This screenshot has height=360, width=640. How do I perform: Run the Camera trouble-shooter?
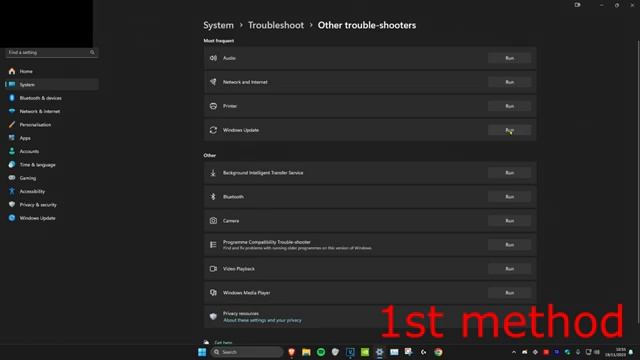tap(509, 221)
